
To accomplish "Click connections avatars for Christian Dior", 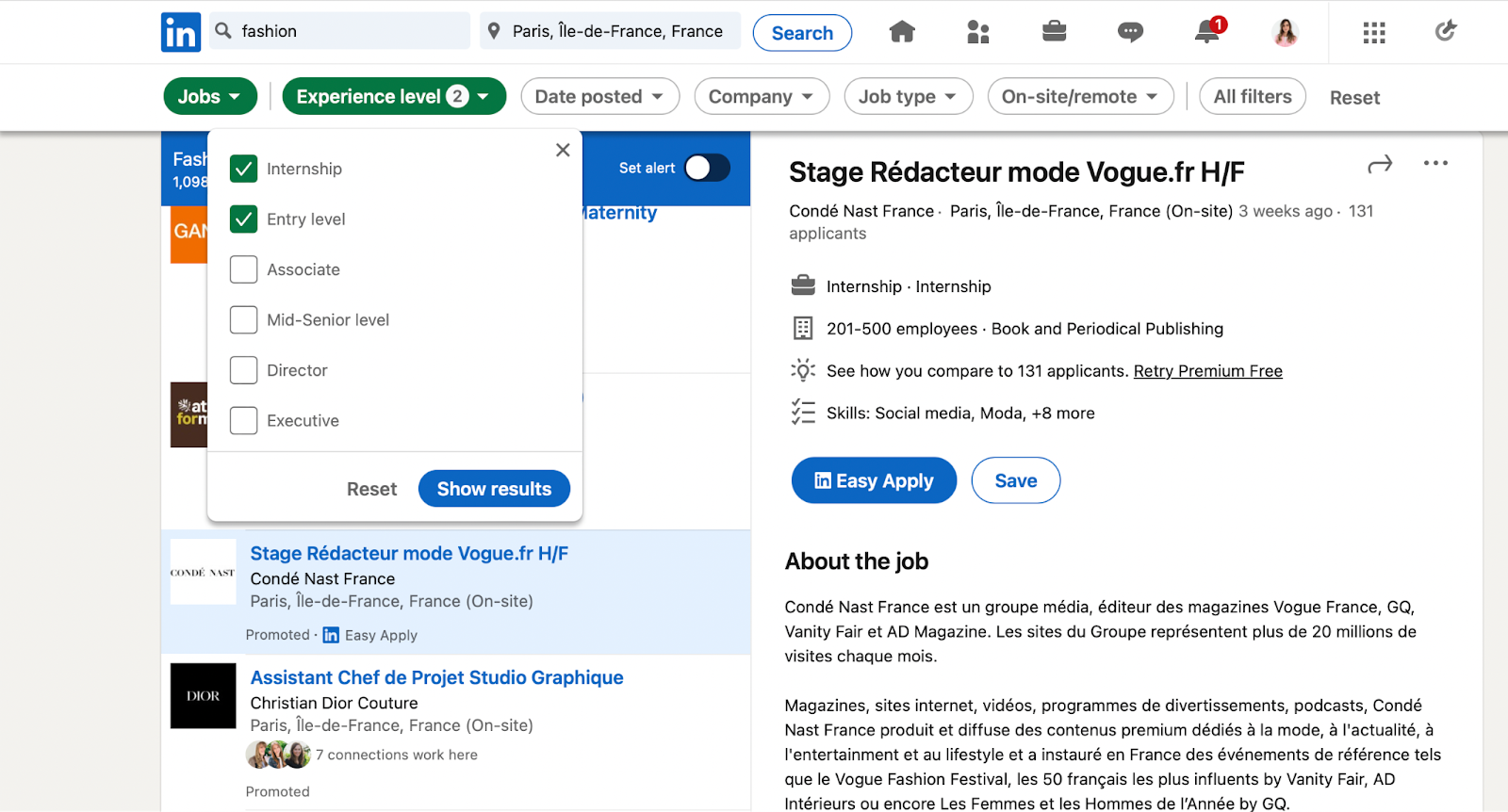I will [x=278, y=755].
